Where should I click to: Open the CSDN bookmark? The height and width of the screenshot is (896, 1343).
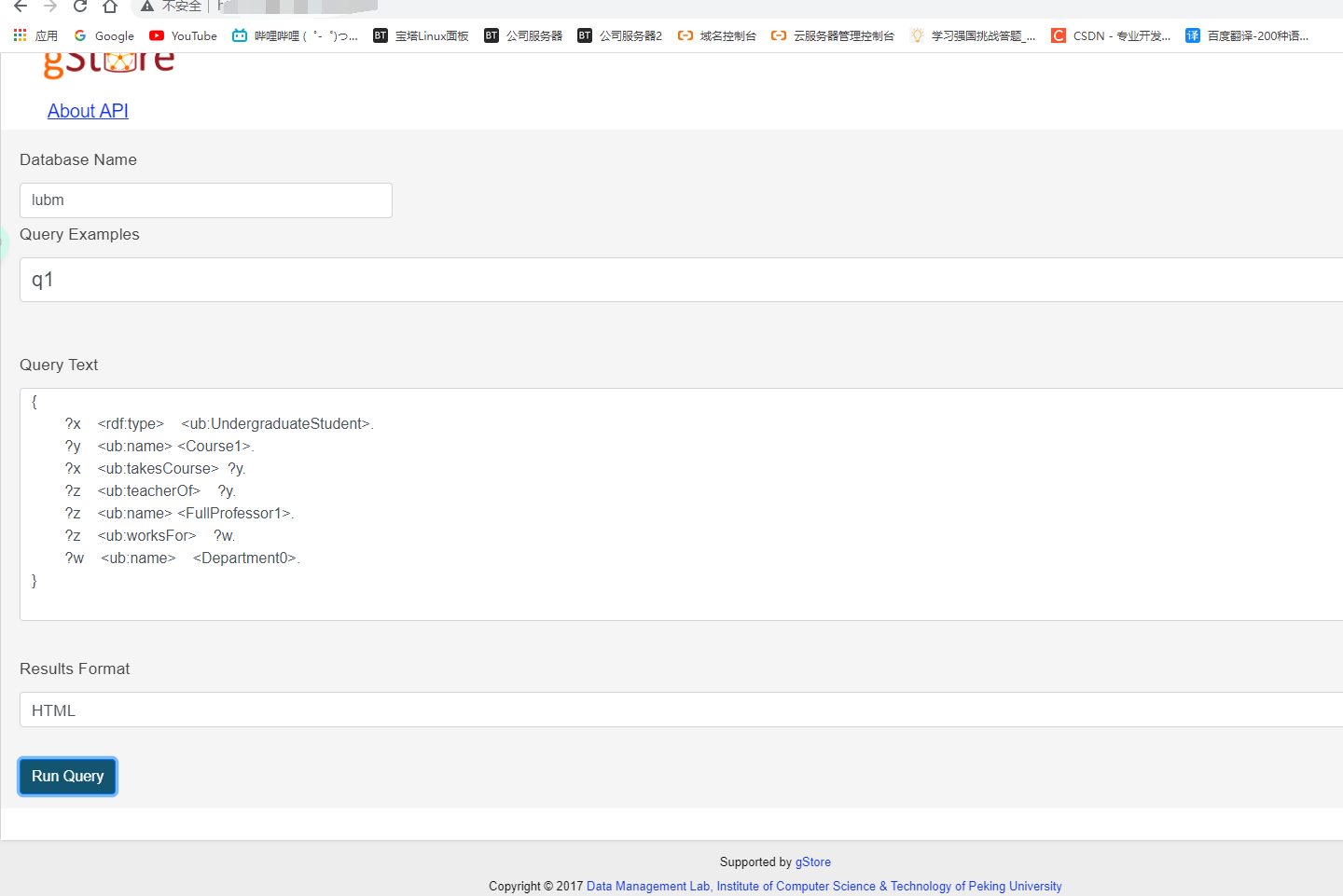point(1110,35)
